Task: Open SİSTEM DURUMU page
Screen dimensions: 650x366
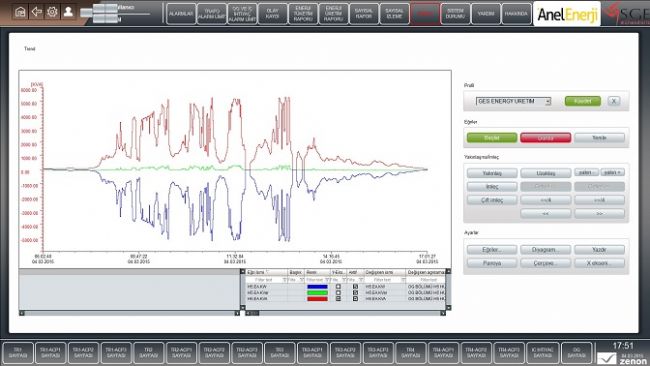Action: [x=455, y=14]
